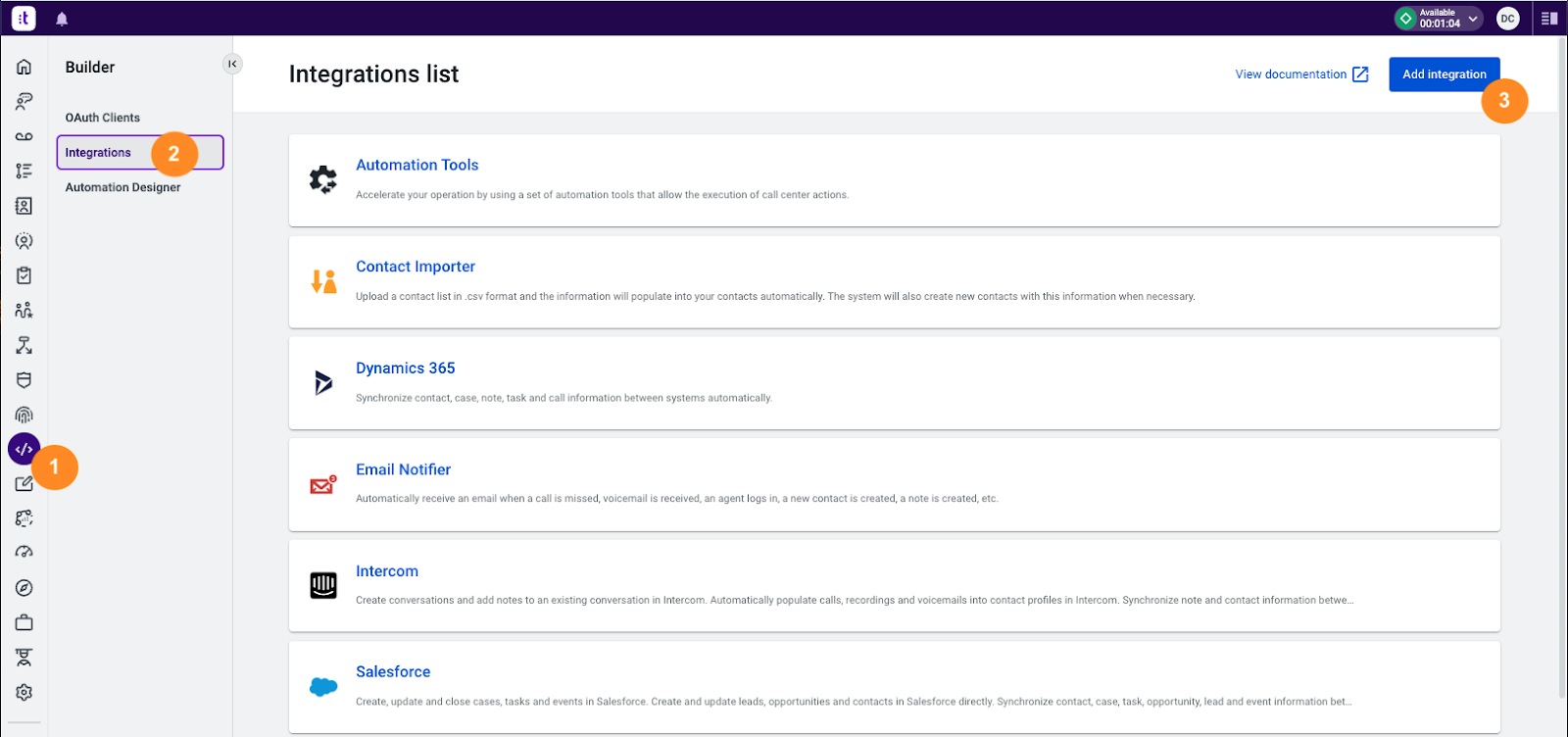Open the Dynamics 365 integration
The width and height of the screenshot is (1568, 737).
[x=406, y=368]
